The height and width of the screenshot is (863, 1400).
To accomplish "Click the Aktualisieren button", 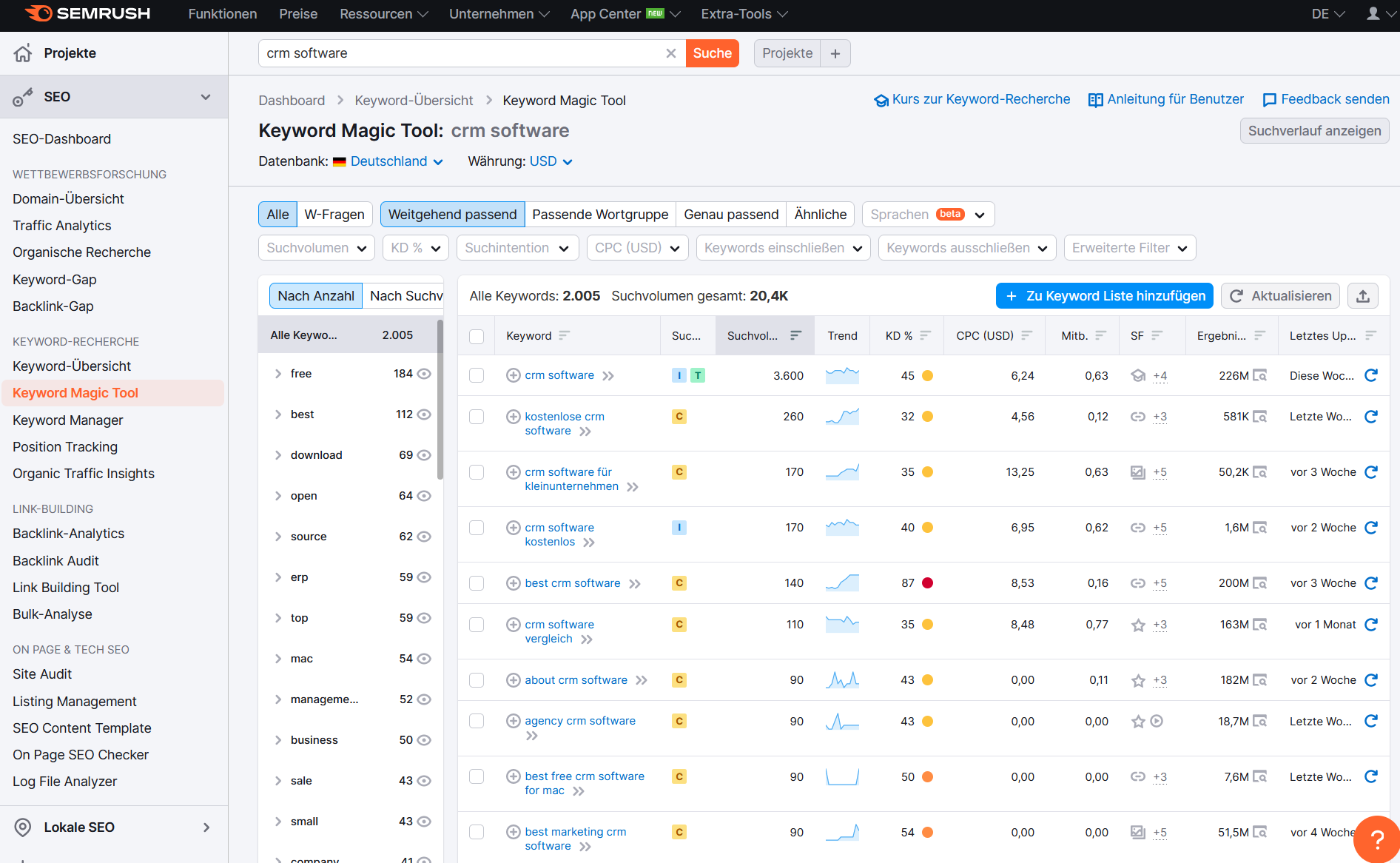I will [x=1280, y=296].
